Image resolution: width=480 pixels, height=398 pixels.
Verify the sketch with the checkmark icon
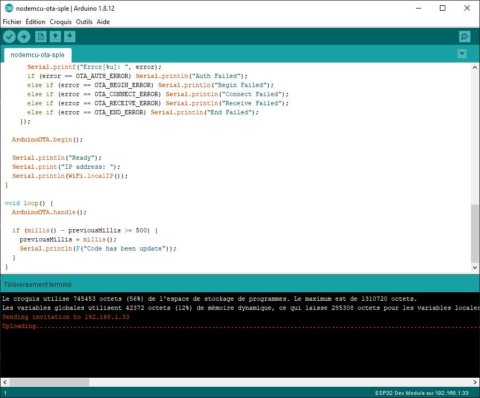(x=9, y=37)
